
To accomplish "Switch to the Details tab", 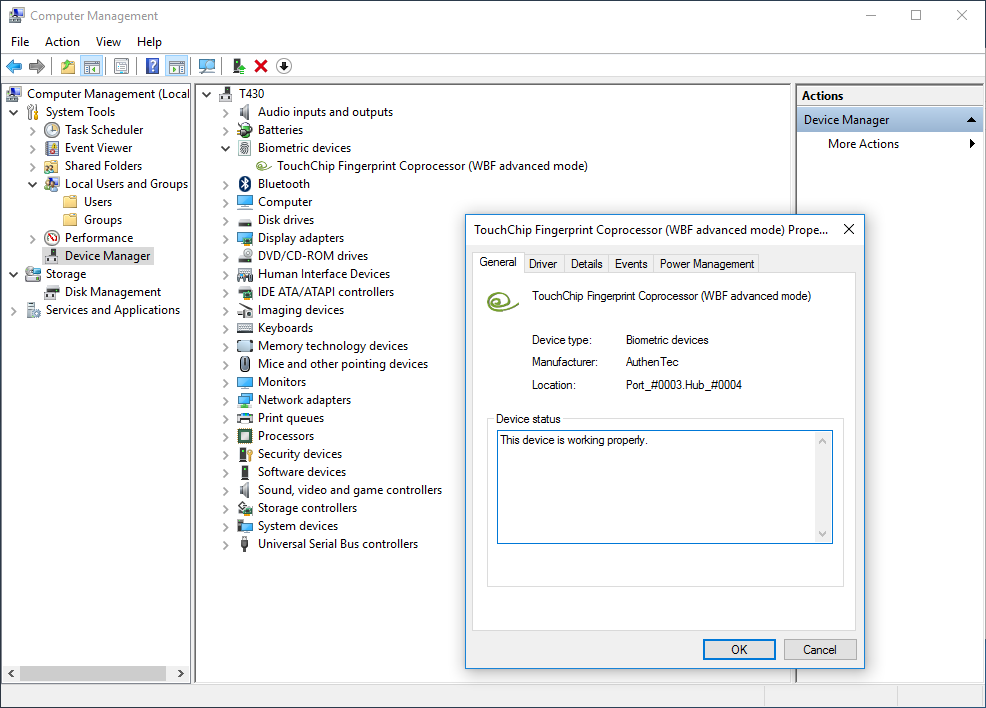I will 587,263.
